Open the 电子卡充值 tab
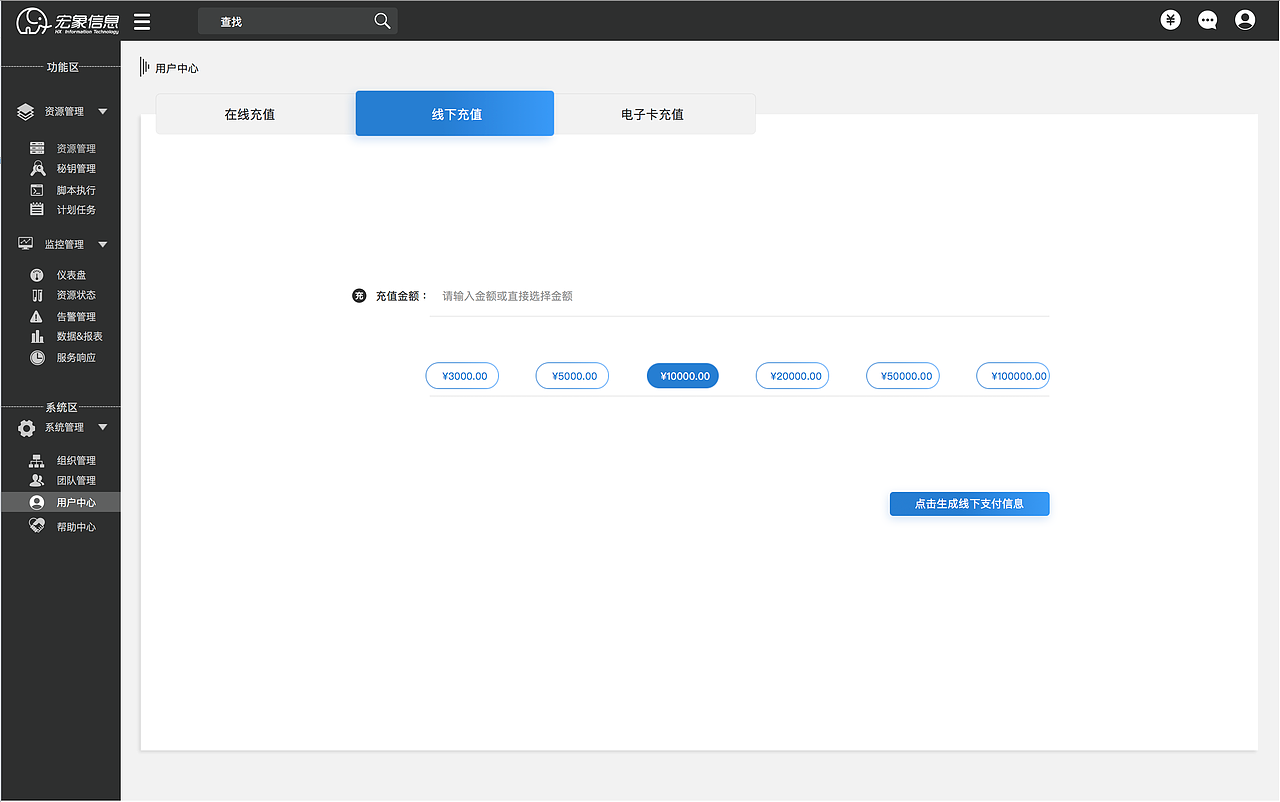 (654, 114)
